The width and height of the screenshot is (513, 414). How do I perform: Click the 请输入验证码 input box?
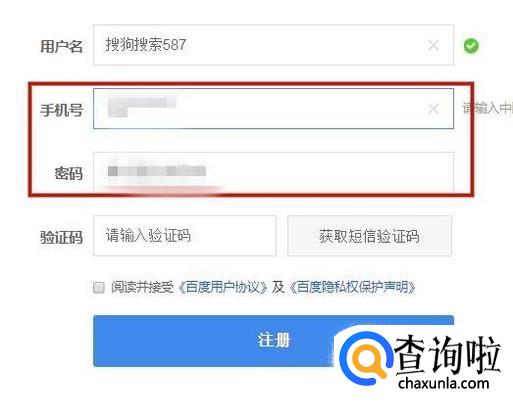click(185, 236)
